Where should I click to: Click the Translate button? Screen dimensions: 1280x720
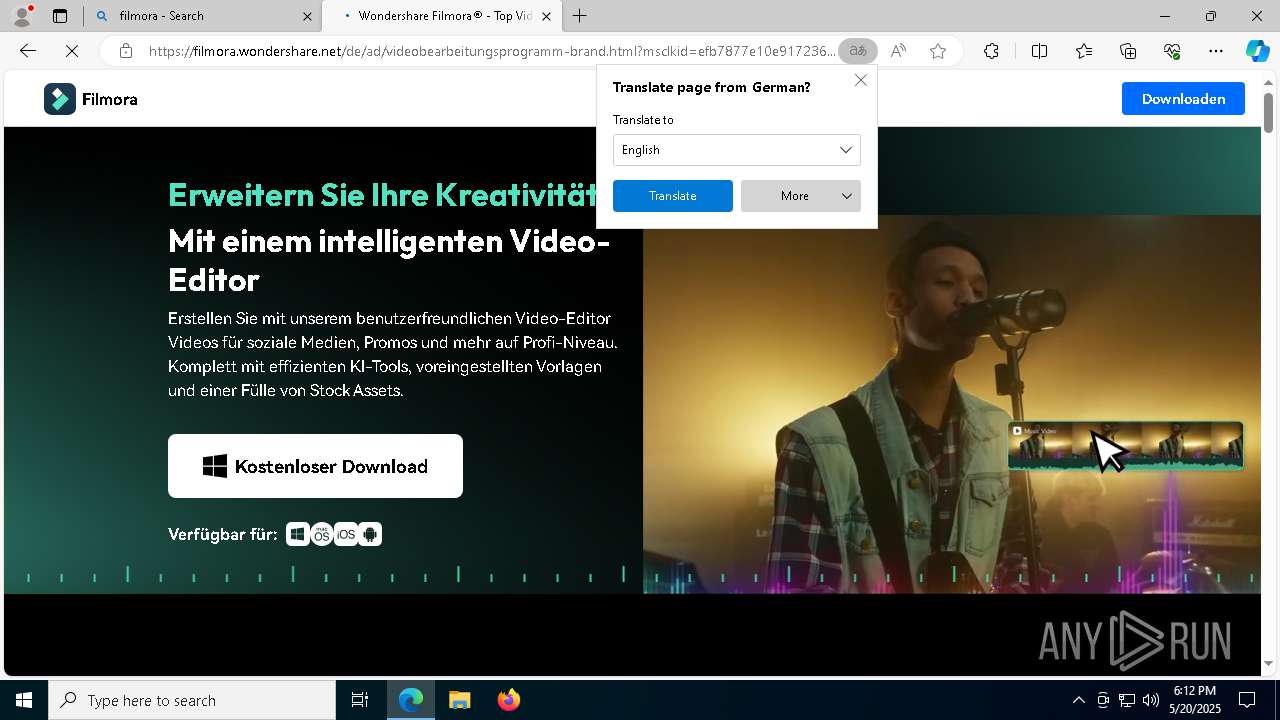pyautogui.click(x=673, y=196)
